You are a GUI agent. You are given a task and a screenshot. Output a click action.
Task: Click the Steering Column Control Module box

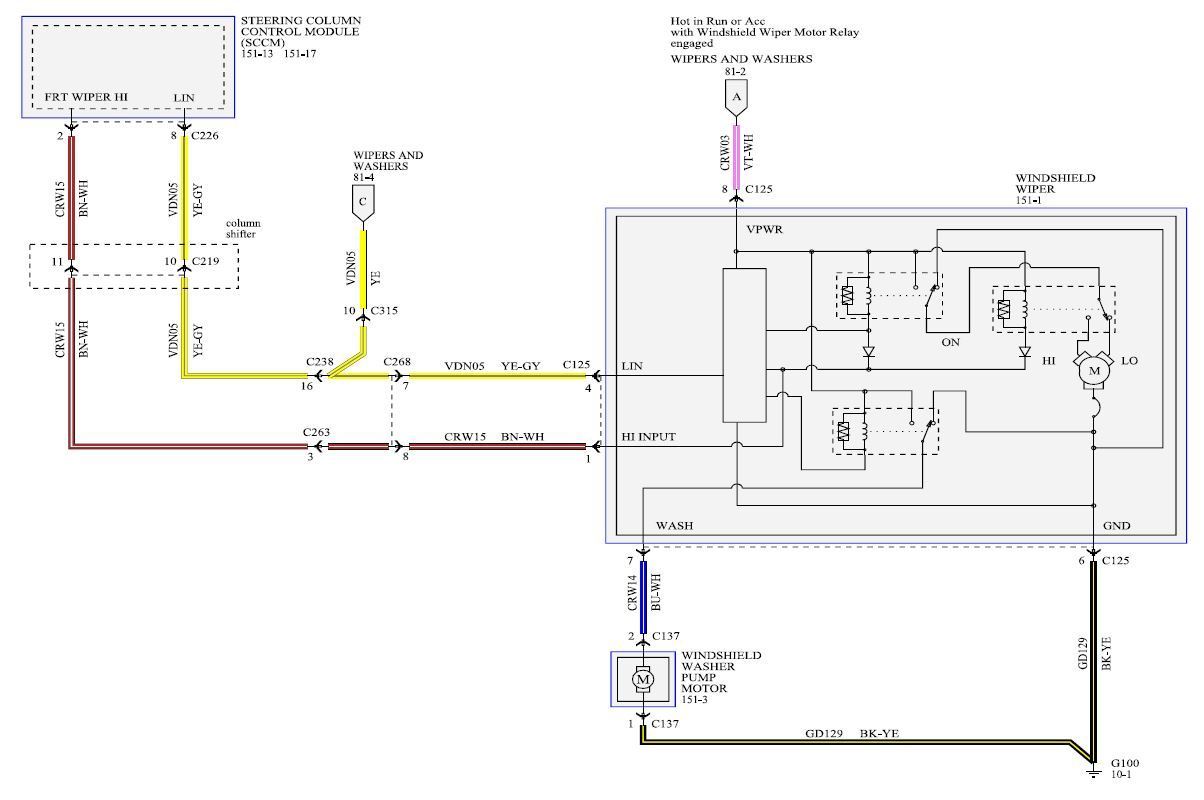click(127, 66)
